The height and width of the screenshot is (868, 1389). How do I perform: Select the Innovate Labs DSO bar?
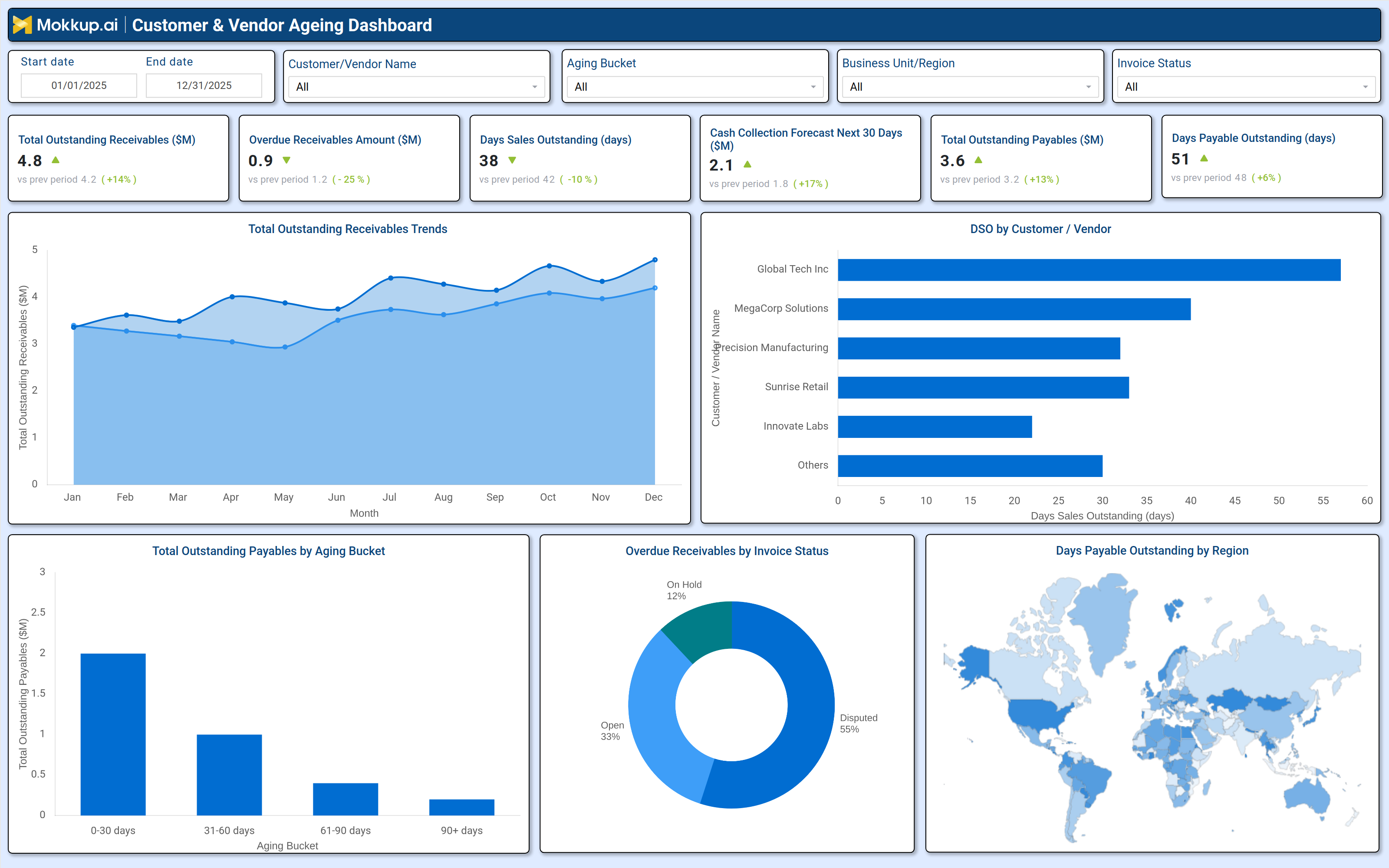pos(935,427)
